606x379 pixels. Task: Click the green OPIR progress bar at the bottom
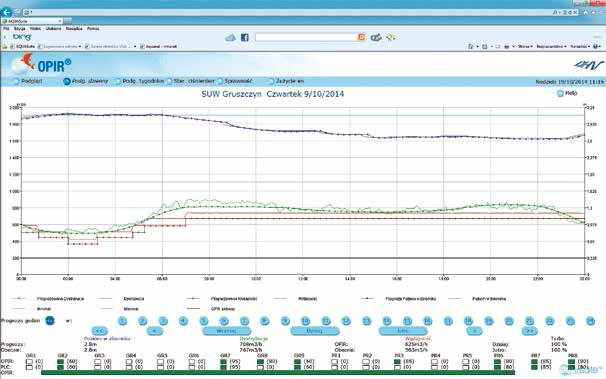(x=278, y=372)
